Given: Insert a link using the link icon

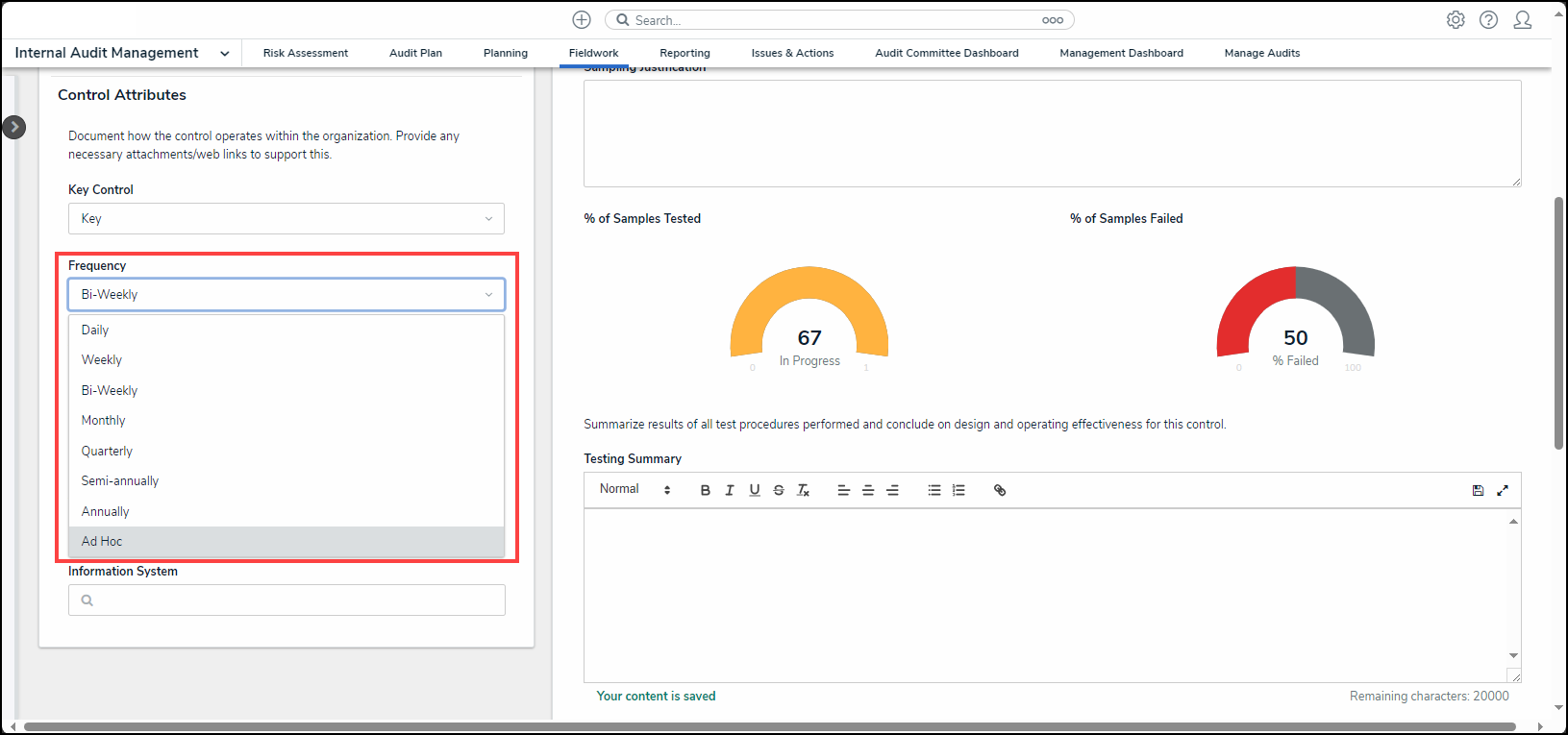Looking at the screenshot, I should pyautogui.click(x=1000, y=490).
